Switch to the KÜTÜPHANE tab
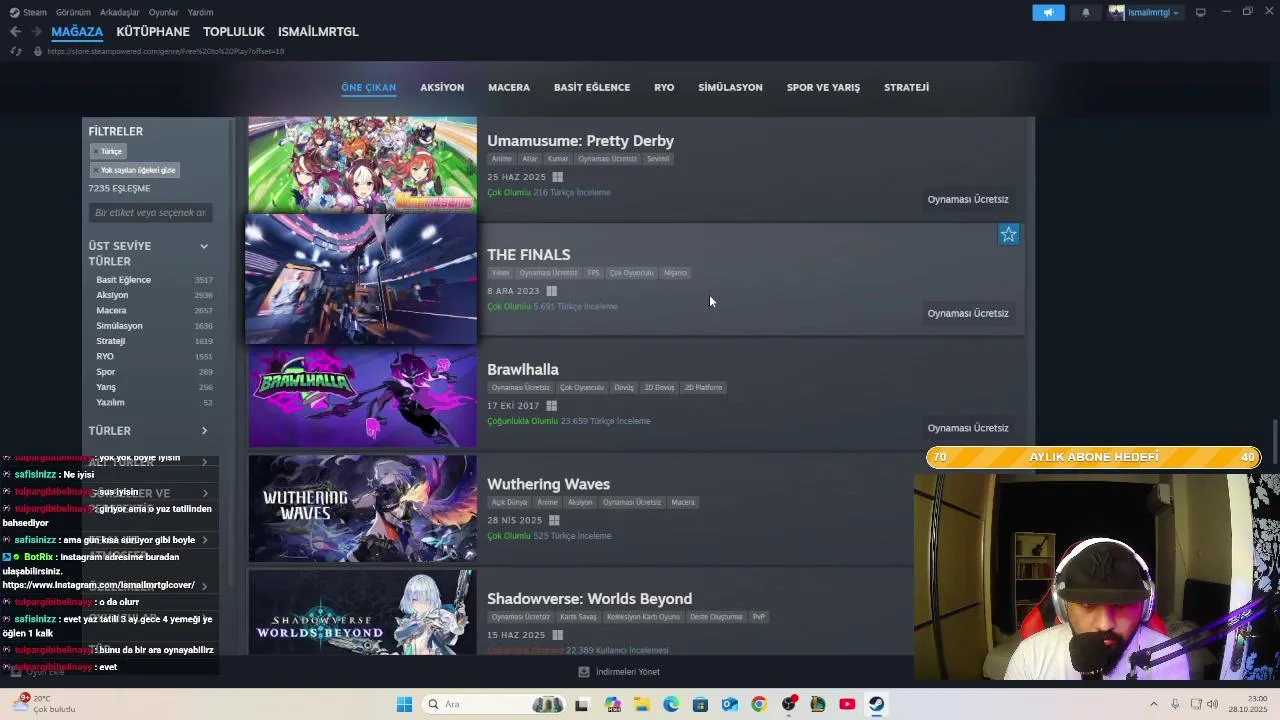1280x720 pixels. [153, 32]
